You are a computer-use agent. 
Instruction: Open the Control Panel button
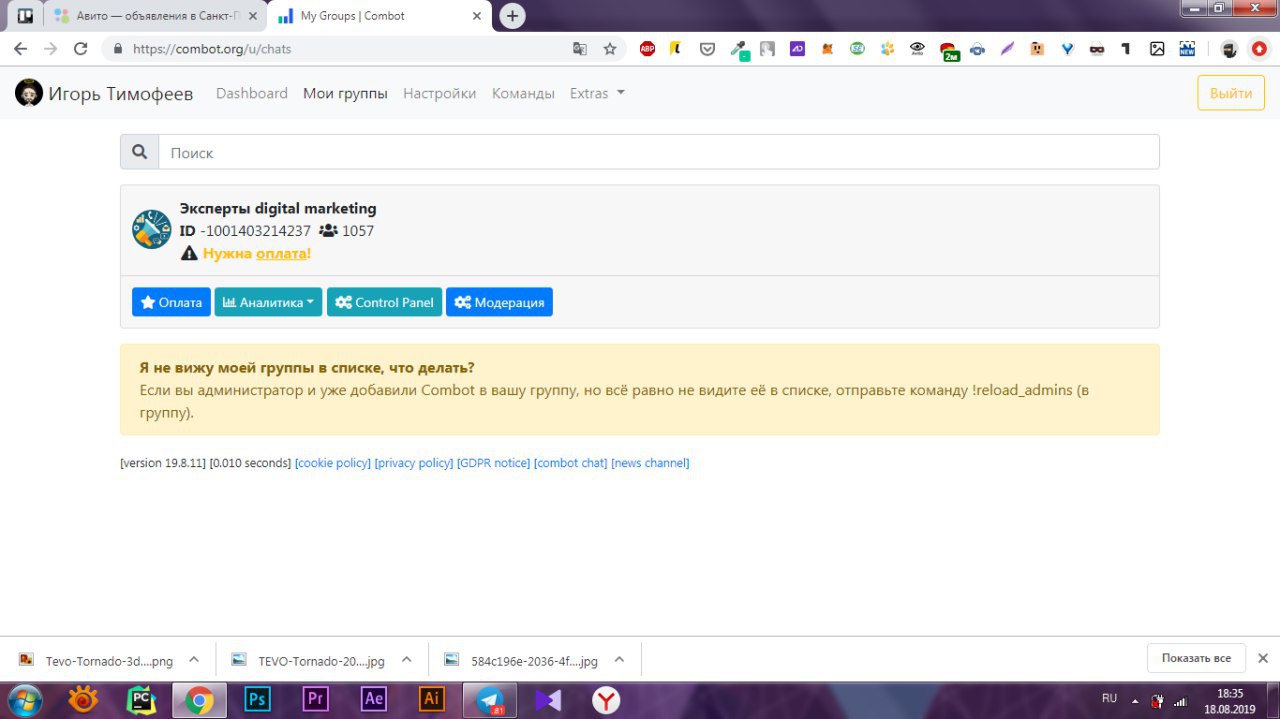tap(384, 302)
